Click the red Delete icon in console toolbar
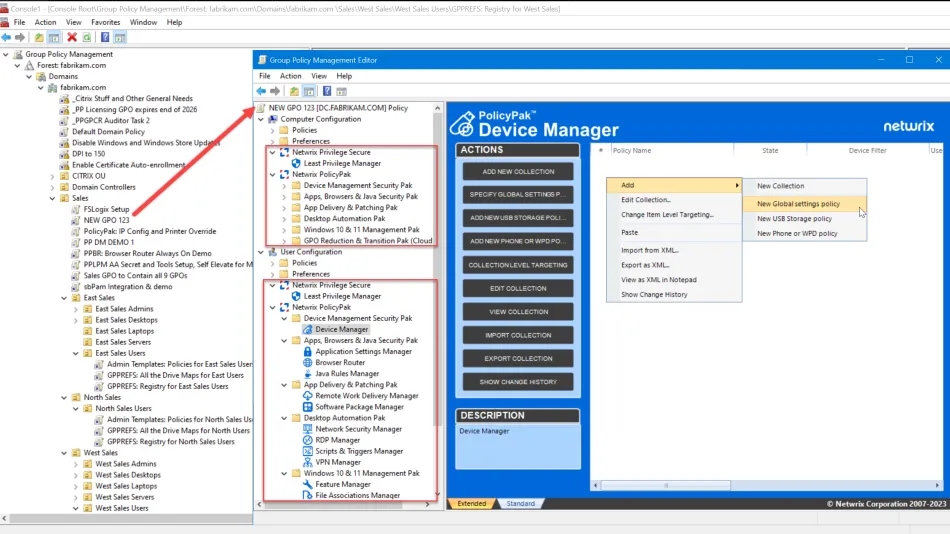Screen dimensions: 950x534 tap(72, 37)
